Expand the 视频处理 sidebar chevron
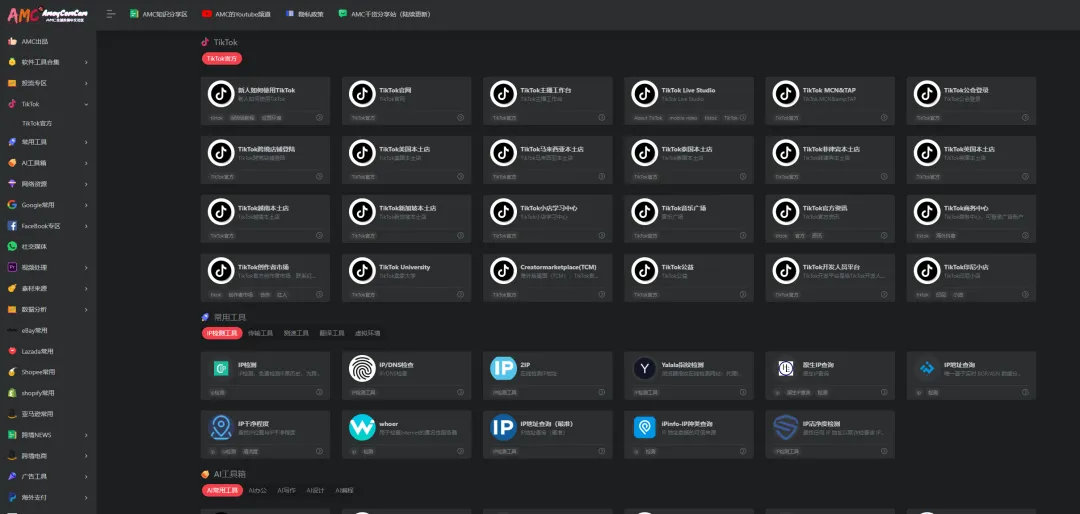 (x=86, y=267)
